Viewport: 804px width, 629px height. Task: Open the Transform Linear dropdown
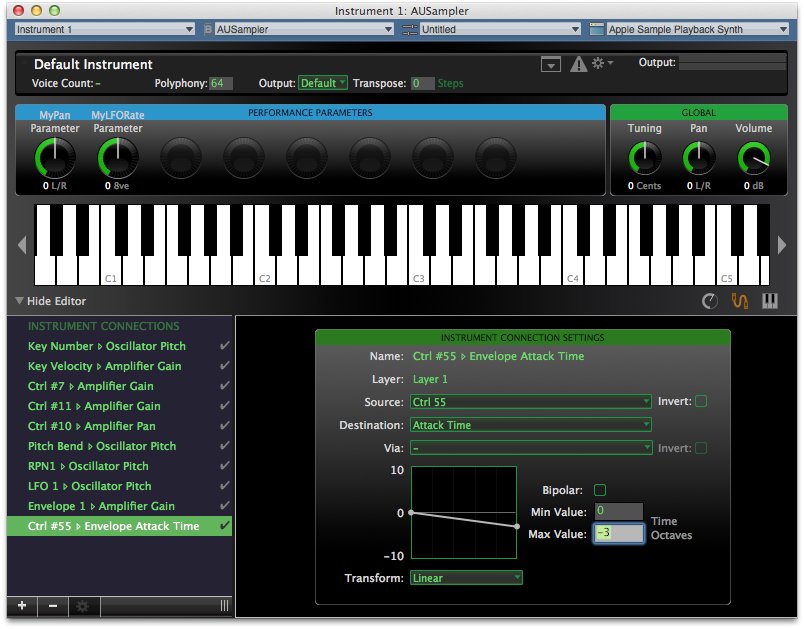click(x=466, y=578)
